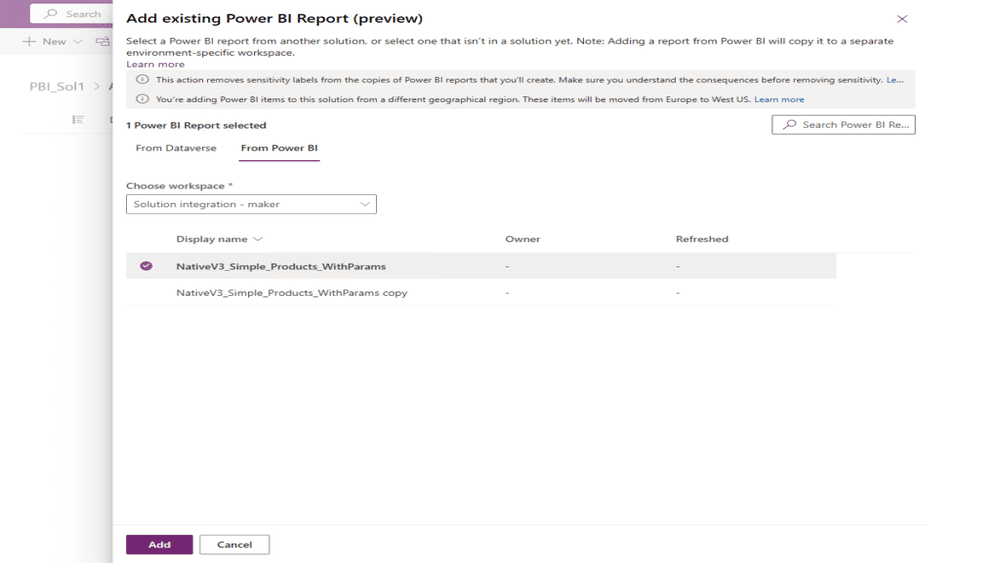Click the Cancel button

235,545
